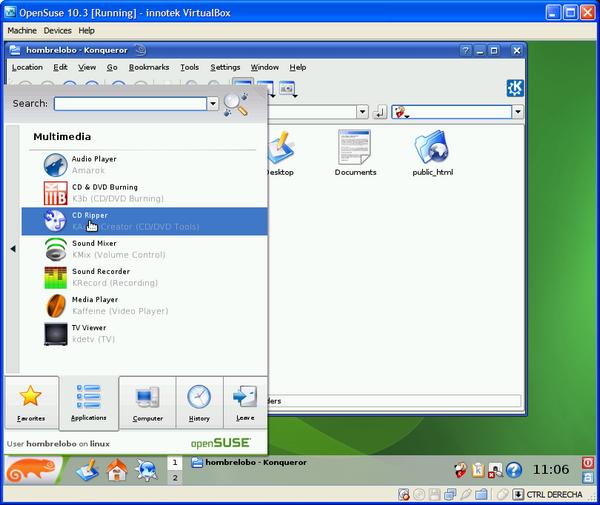Screen dimensions: 600x505
Task: Open Konqueror Settings menu
Action: pos(225,67)
